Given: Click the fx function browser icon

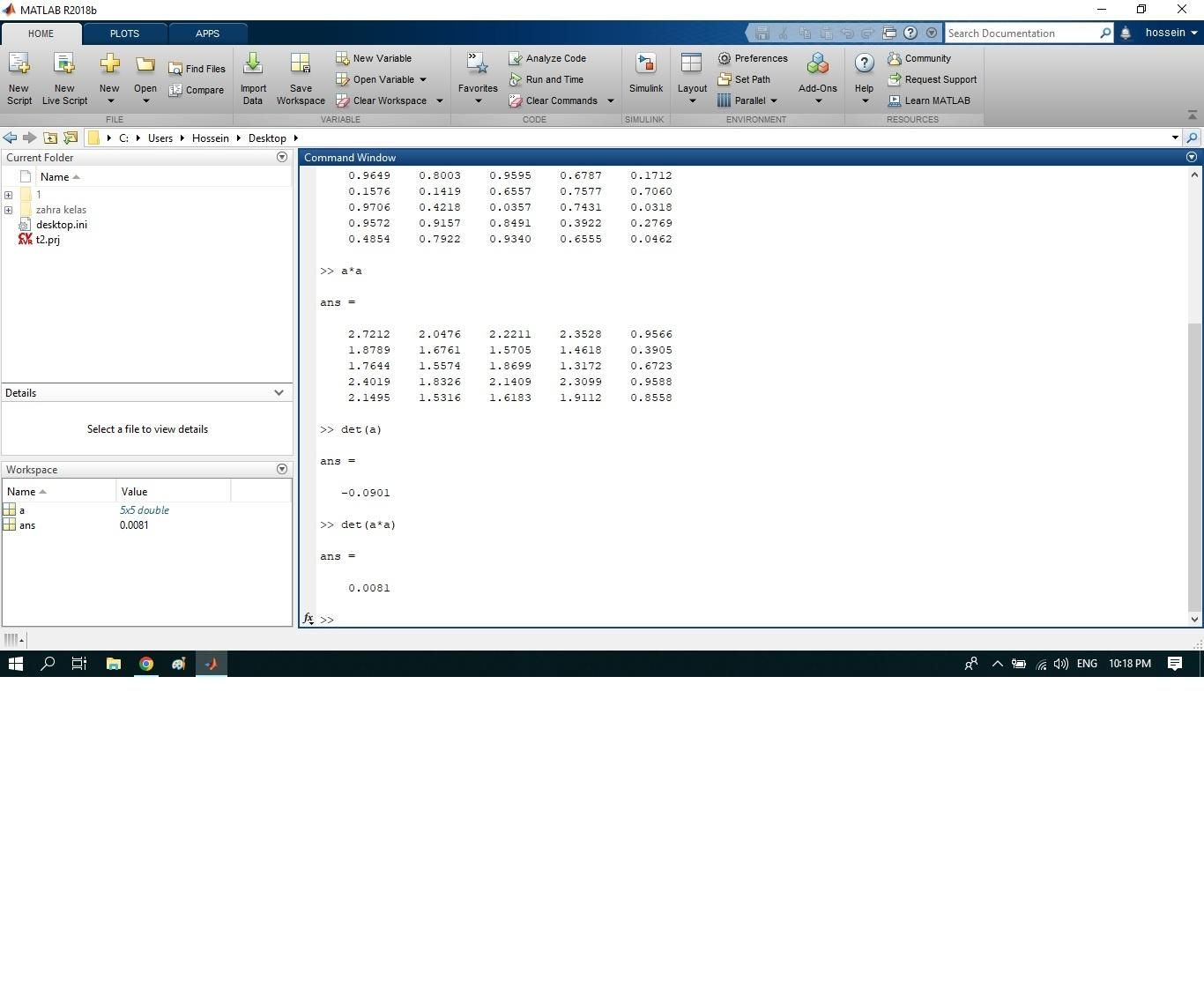Looking at the screenshot, I should click(308, 619).
